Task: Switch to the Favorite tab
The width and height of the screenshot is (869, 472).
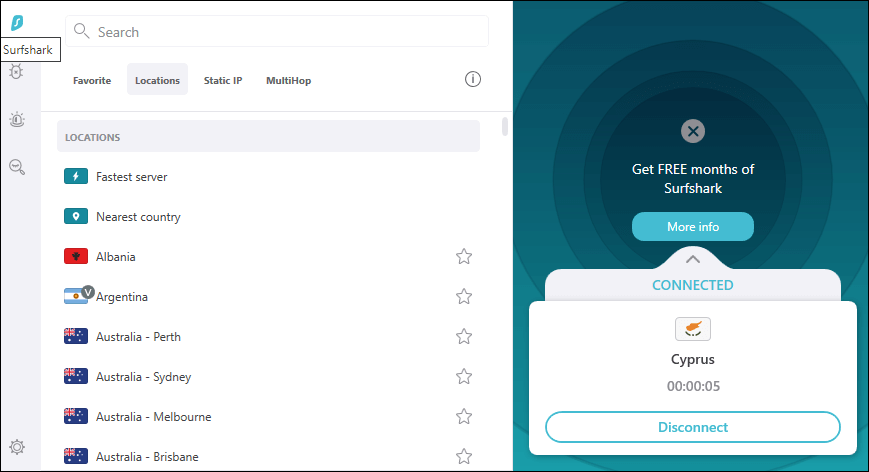Action: pos(92,80)
